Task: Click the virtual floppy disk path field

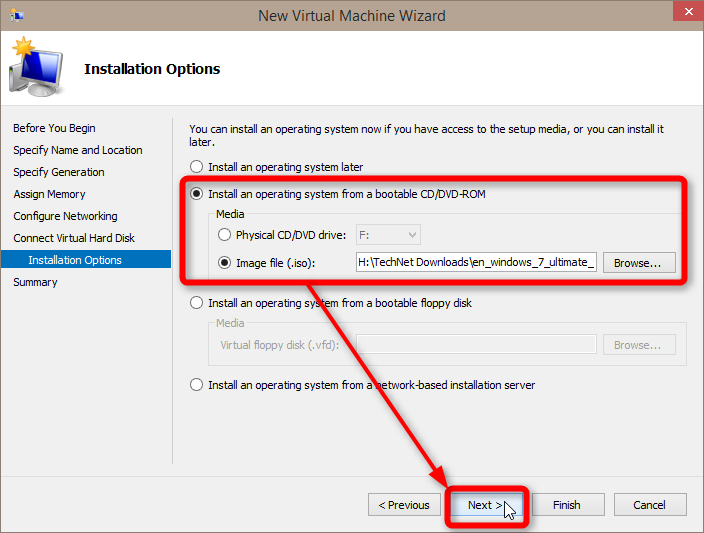Action: pos(476,344)
